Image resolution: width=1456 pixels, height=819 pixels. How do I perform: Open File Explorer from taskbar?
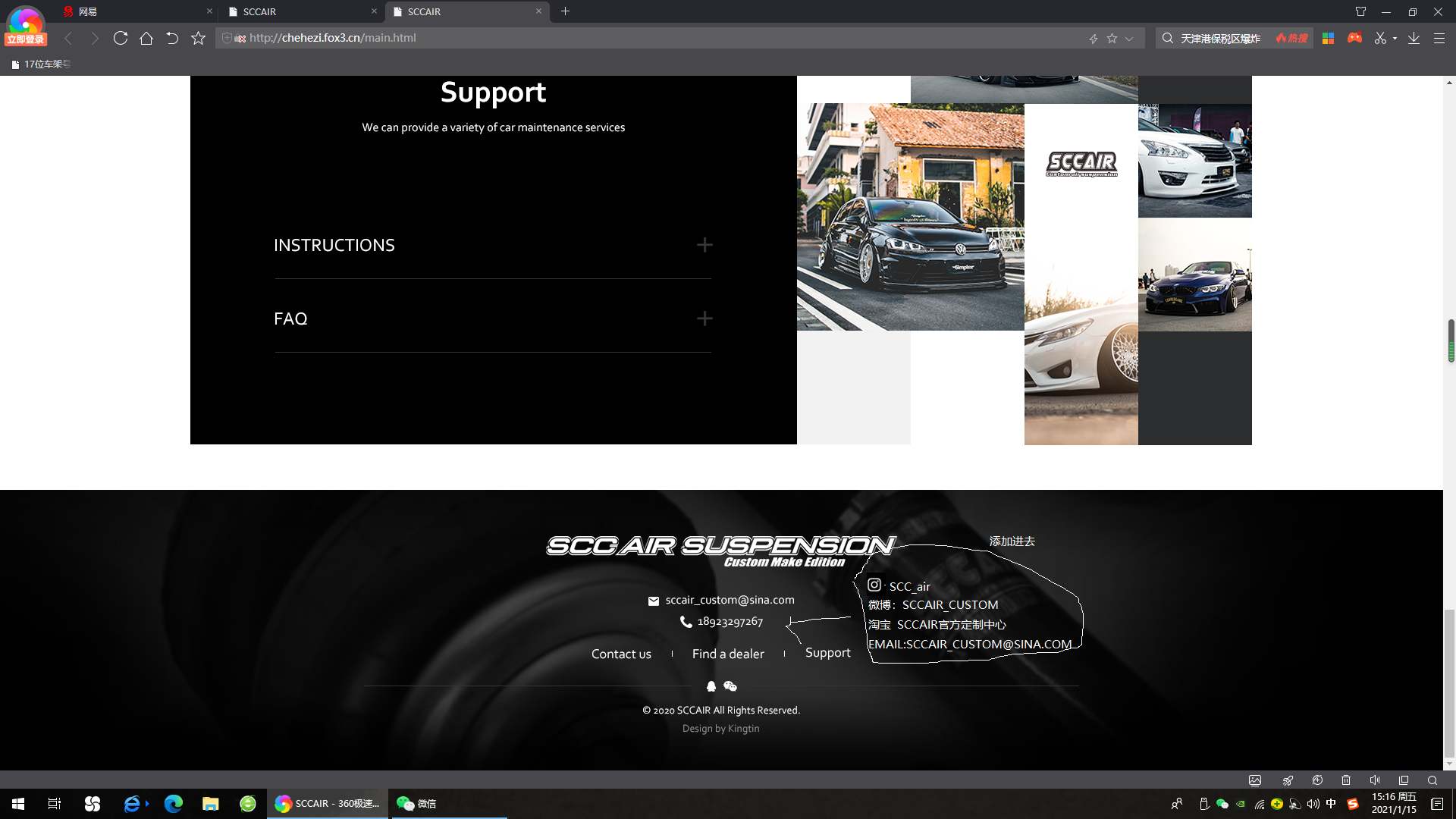tap(211, 804)
